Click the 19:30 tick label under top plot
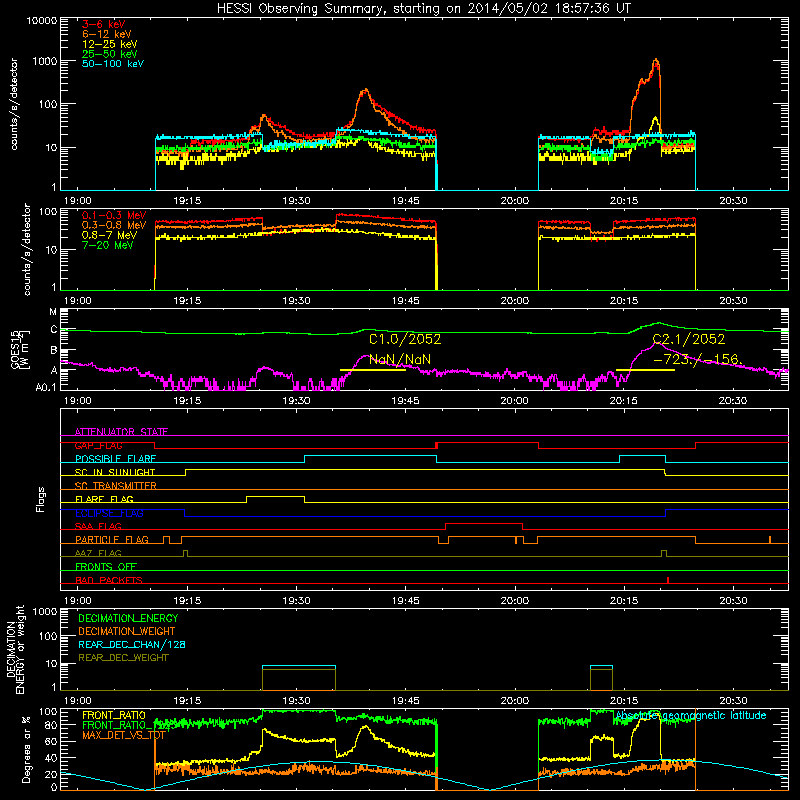The height and width of the screenshot is (800, 800). point(296,201)
